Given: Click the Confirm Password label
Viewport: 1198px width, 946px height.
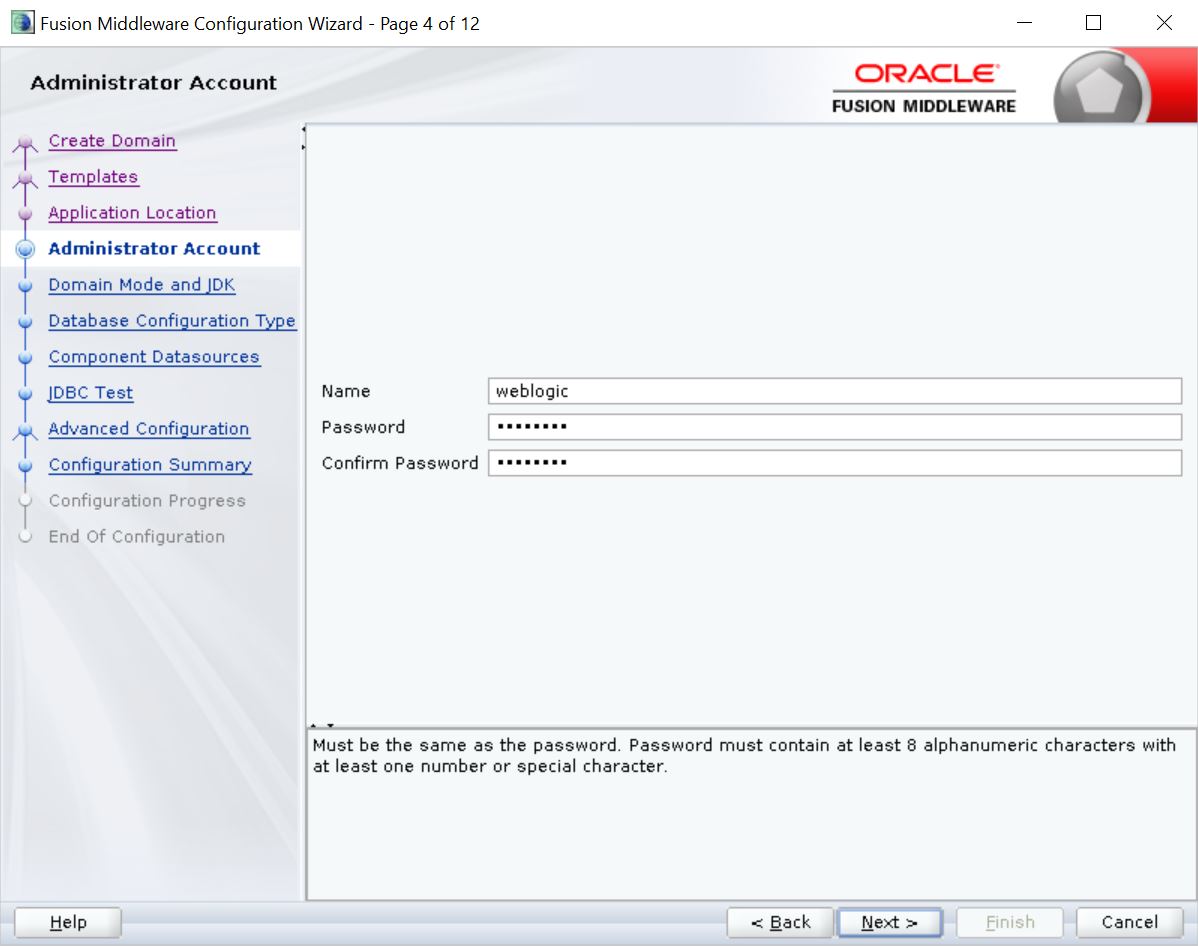Looking at the screenshot, I should 400,463.
